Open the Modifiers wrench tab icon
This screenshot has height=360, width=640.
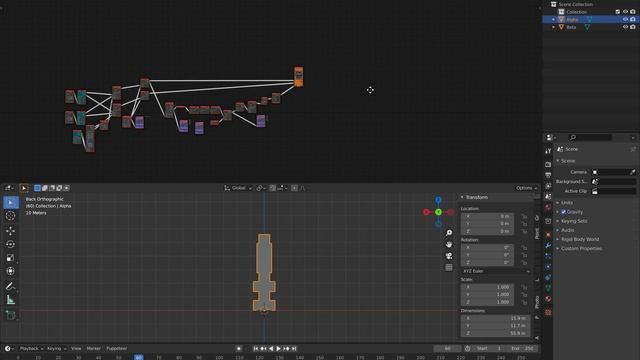pos(548,245)
